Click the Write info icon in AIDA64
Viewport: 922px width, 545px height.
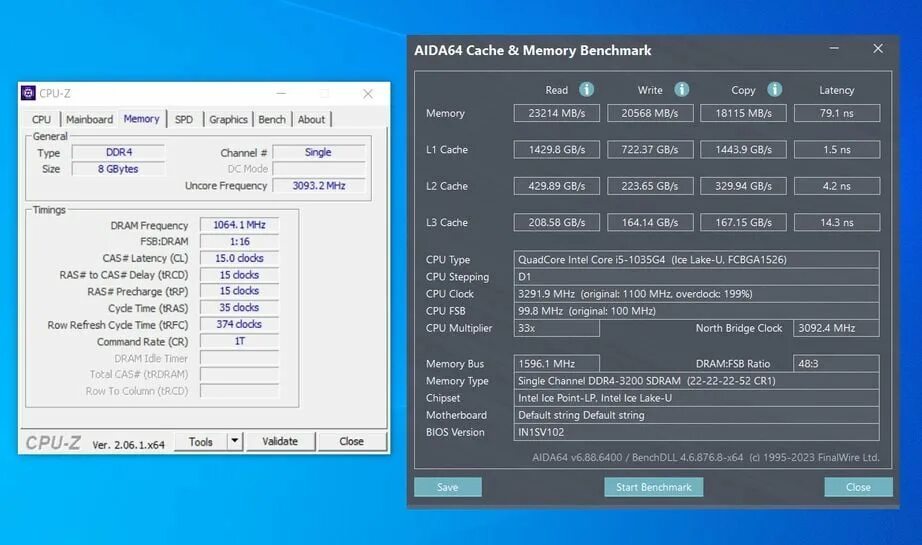[682, 89]
